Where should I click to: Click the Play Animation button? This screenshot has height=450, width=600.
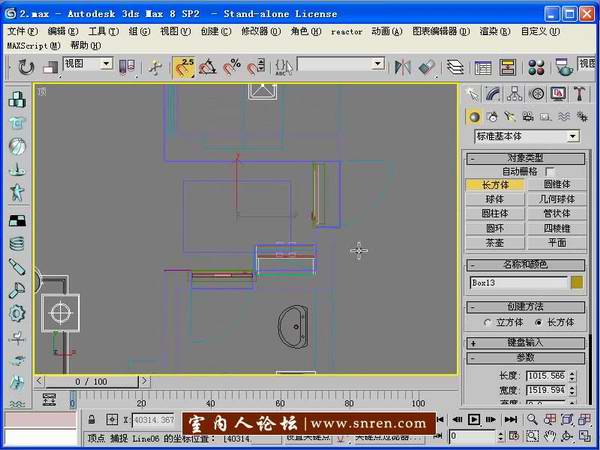click(474, 420)
